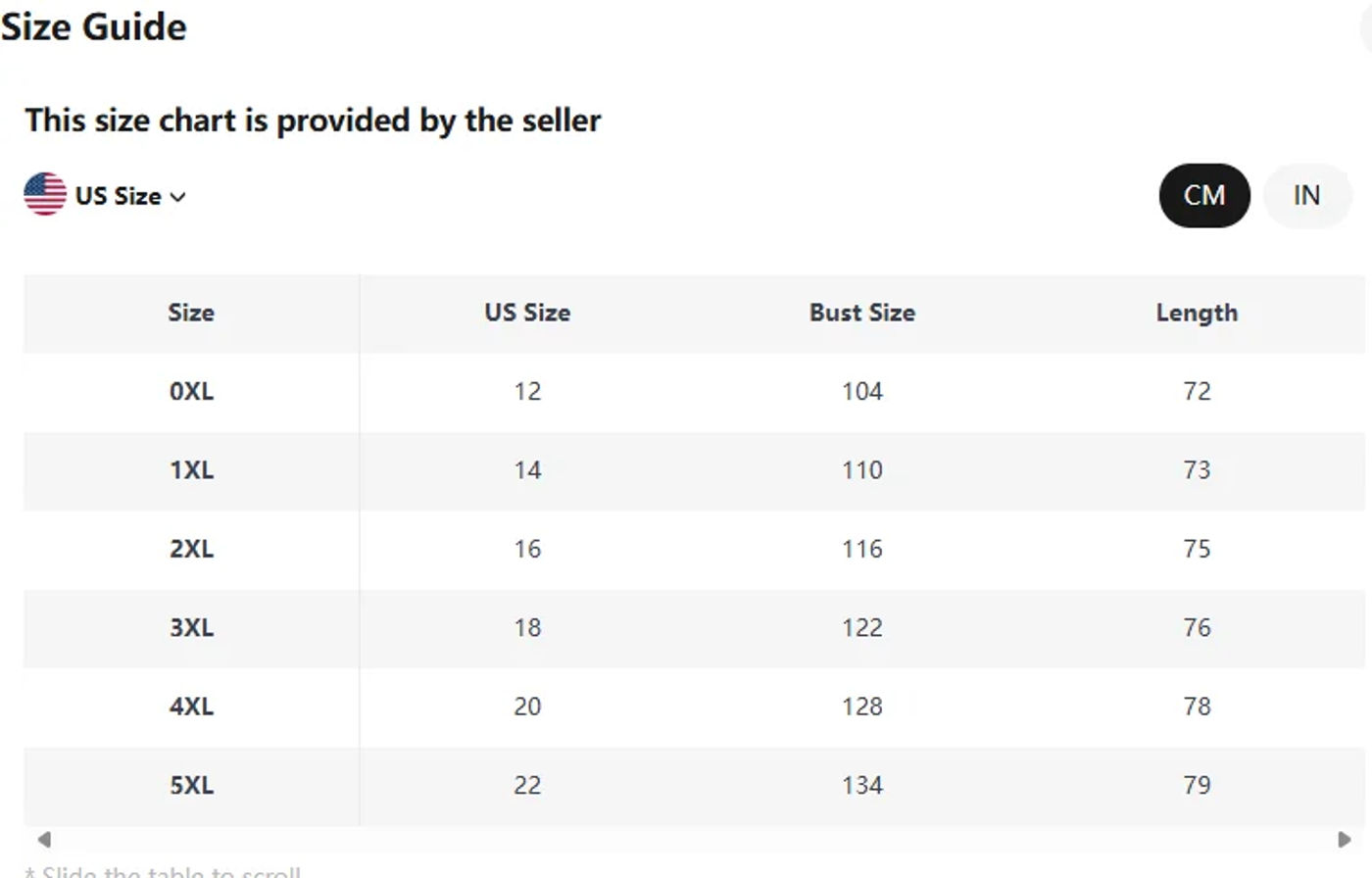The height and width of the screenshot is (878, 1372).
Task: Click the Size Guide heading
Action: [93, 26]
